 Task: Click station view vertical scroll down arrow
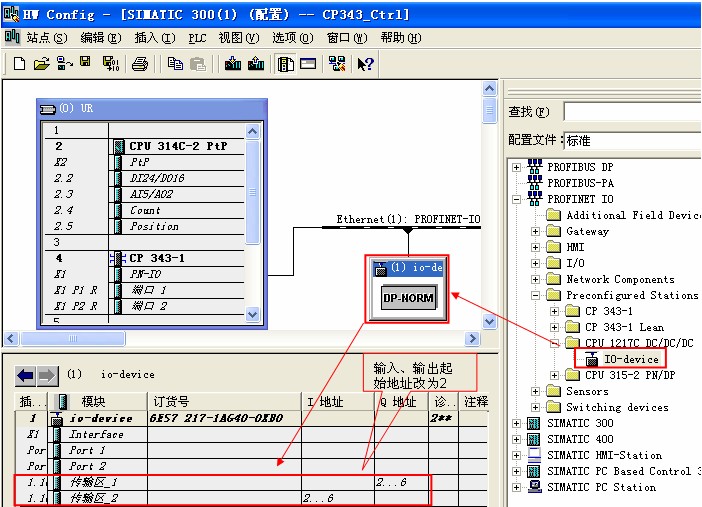tap(489, 321)
